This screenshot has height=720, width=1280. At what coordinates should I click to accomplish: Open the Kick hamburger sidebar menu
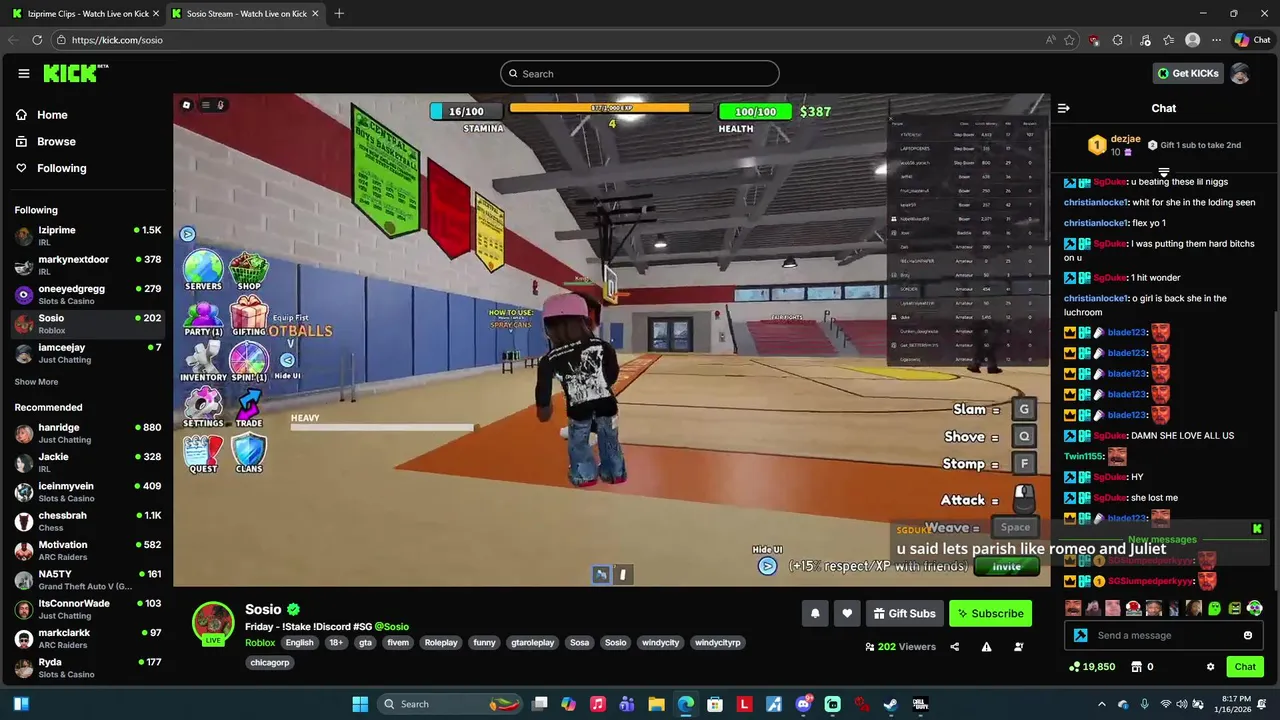tap(24, 73)
